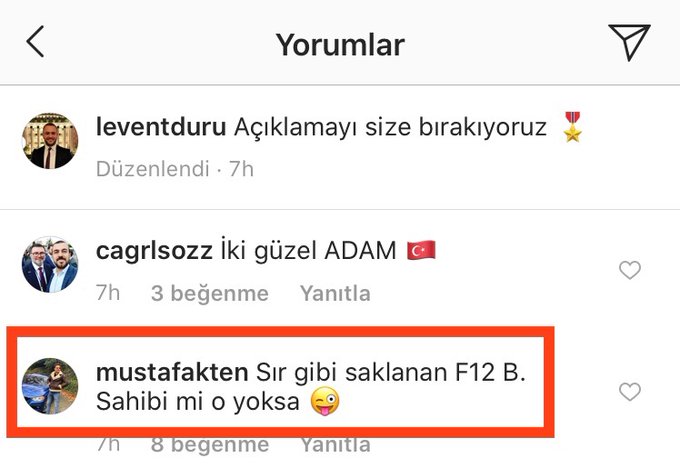Tap the Yorumlar header title
680x468 pixels.
click(340, 45)
